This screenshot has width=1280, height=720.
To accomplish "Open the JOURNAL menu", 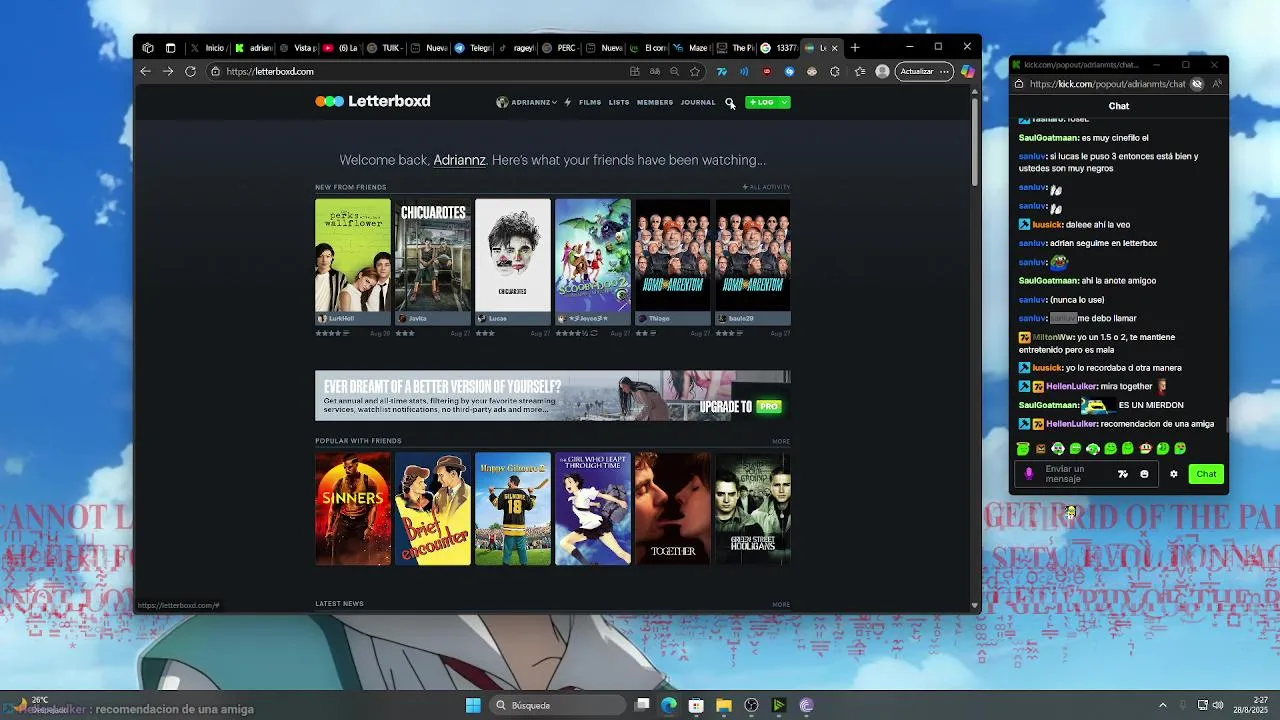I will pyautogui.click(x=698, y=102).
